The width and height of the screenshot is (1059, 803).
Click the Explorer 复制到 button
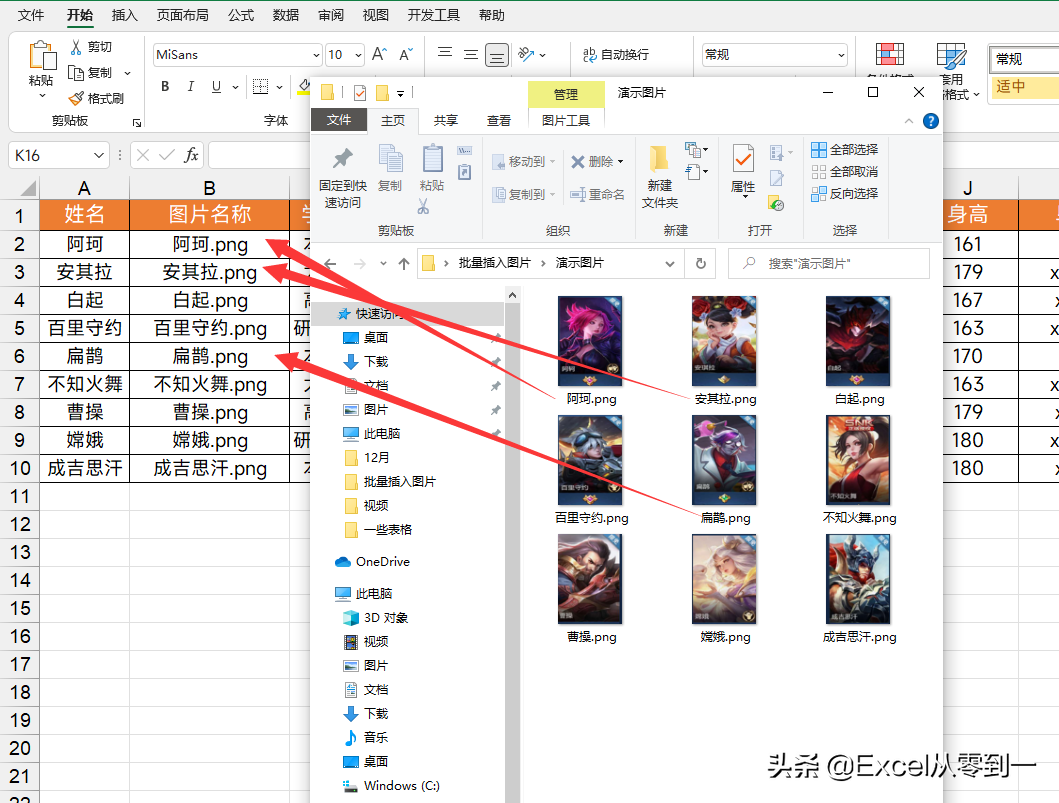point(523,195)
